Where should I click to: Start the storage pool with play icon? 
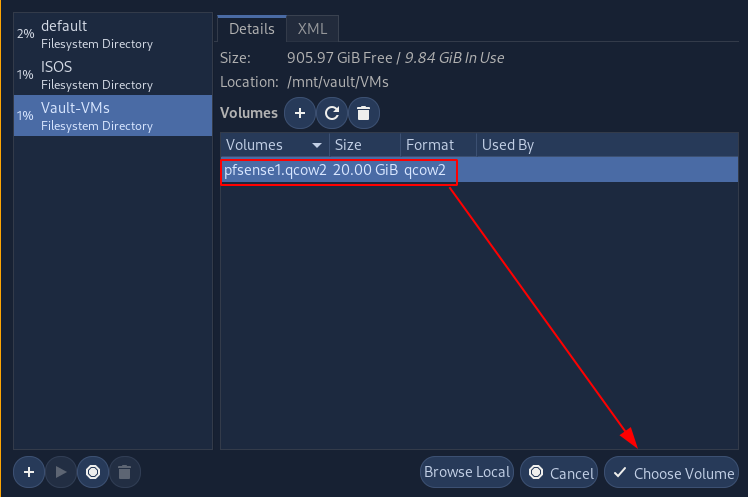[x=61, y=472]
